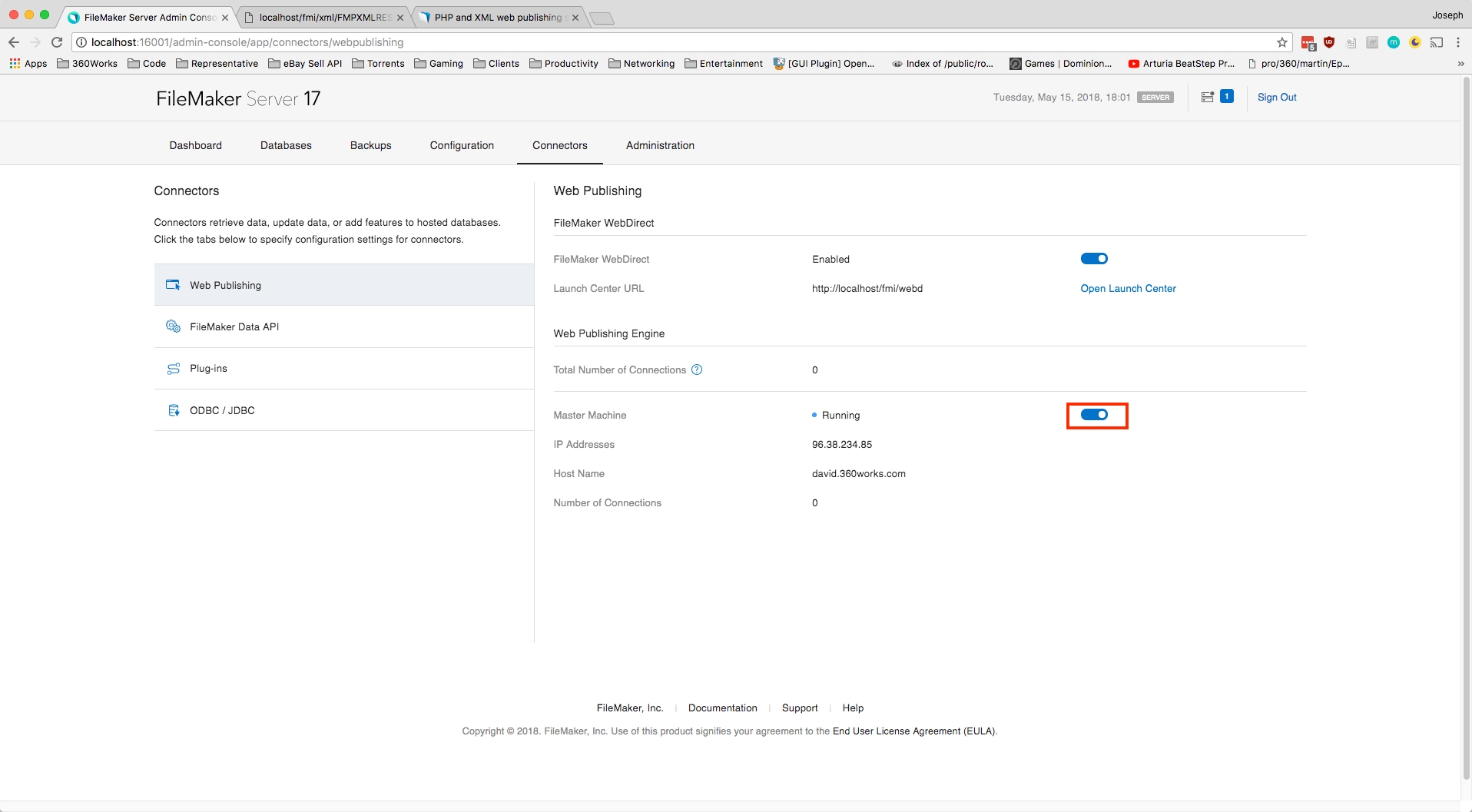Click the blue notification count badge

[x=1227, y=96]
